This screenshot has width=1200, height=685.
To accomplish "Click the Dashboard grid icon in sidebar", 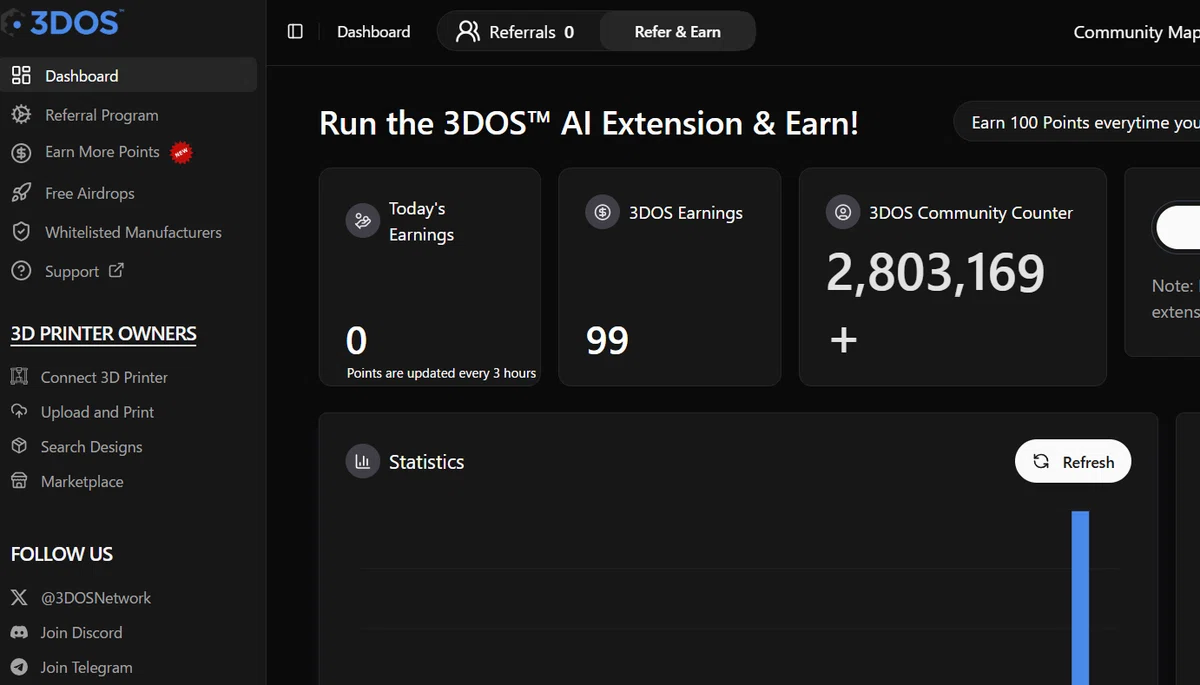I will pos(20,75).
